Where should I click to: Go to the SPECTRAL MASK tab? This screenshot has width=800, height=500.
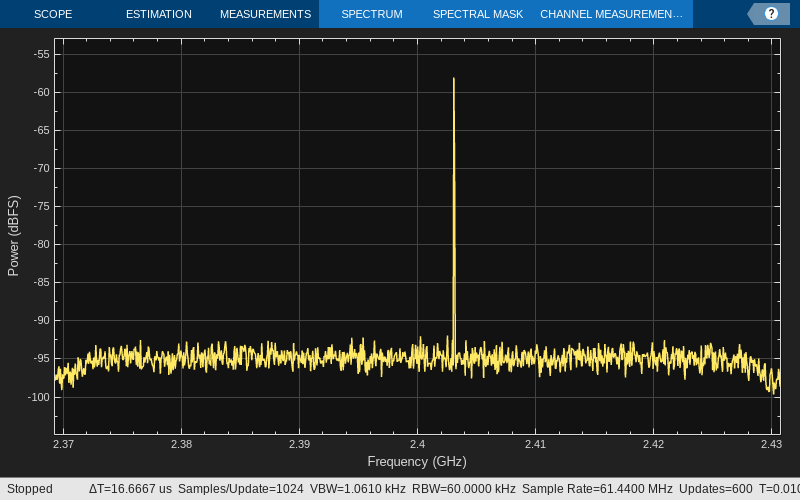[478, 14]
